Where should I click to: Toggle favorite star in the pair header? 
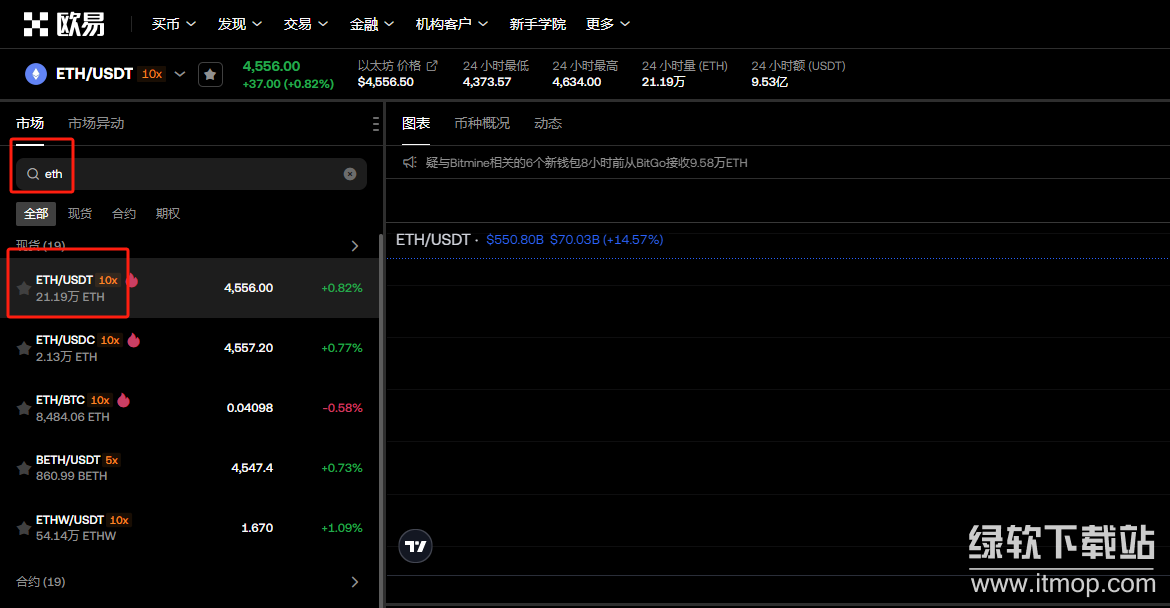pos(210,74)
